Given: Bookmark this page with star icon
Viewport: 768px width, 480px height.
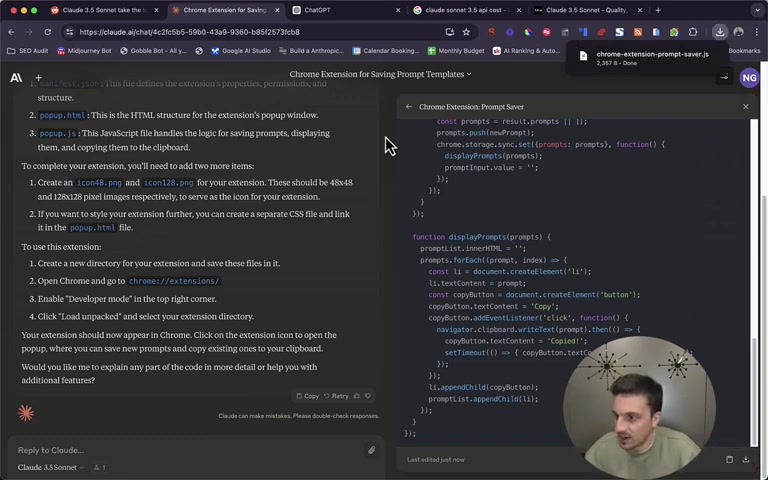Looking at the screenshot, I should point(466,32).
